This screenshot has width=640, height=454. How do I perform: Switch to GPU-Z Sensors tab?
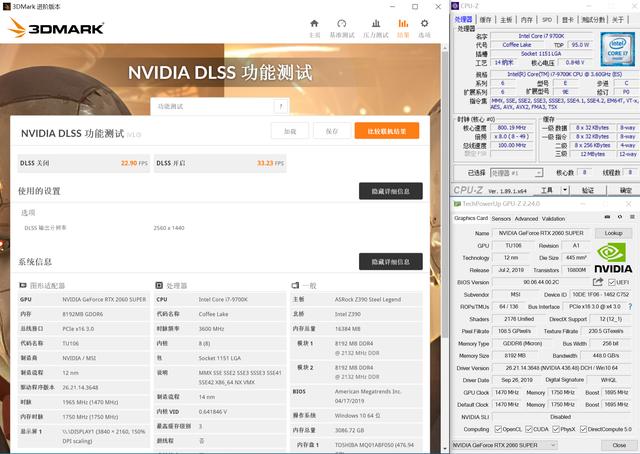(x=501, y=219)
